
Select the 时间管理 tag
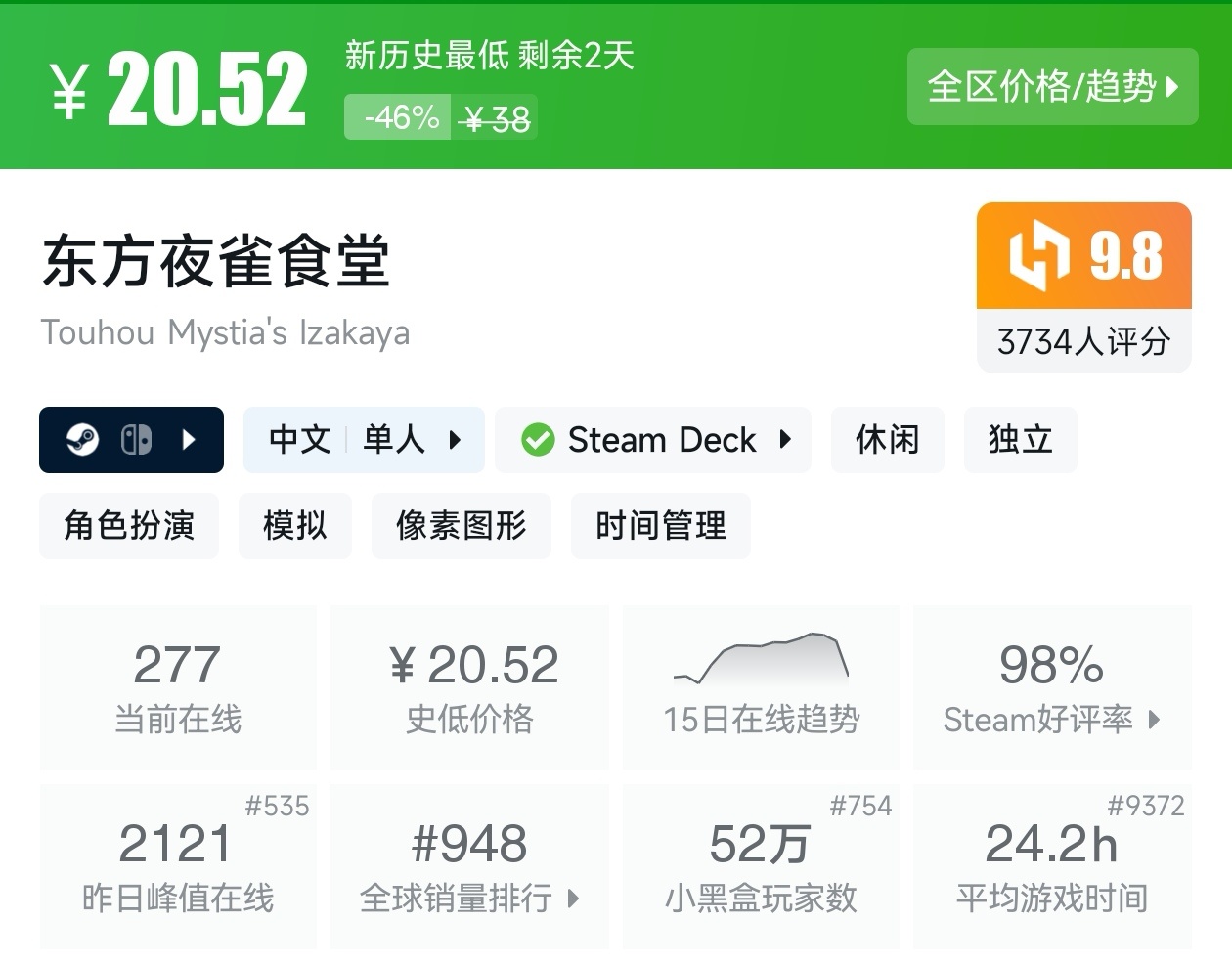[660, 526]
